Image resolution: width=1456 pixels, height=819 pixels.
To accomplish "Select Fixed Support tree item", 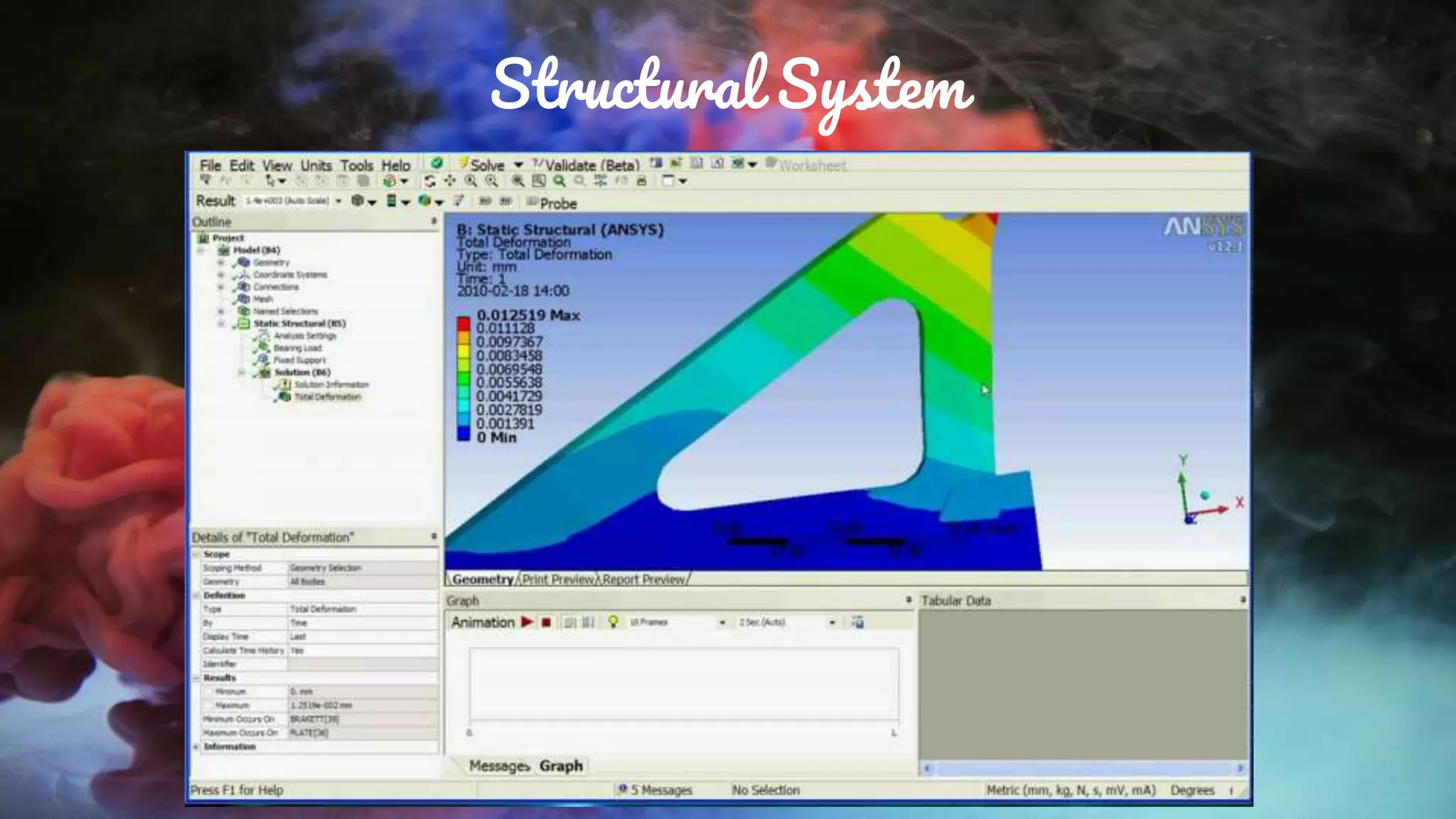I will 299,360.
